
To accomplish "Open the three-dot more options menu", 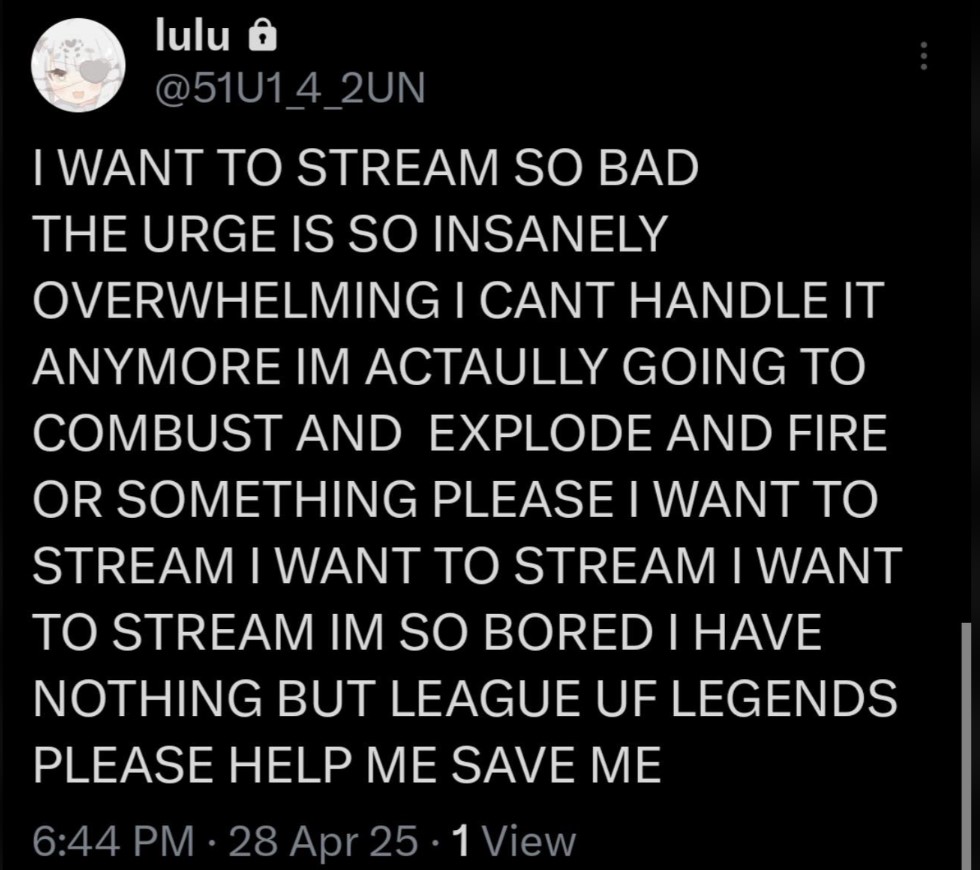I will 923,56.
